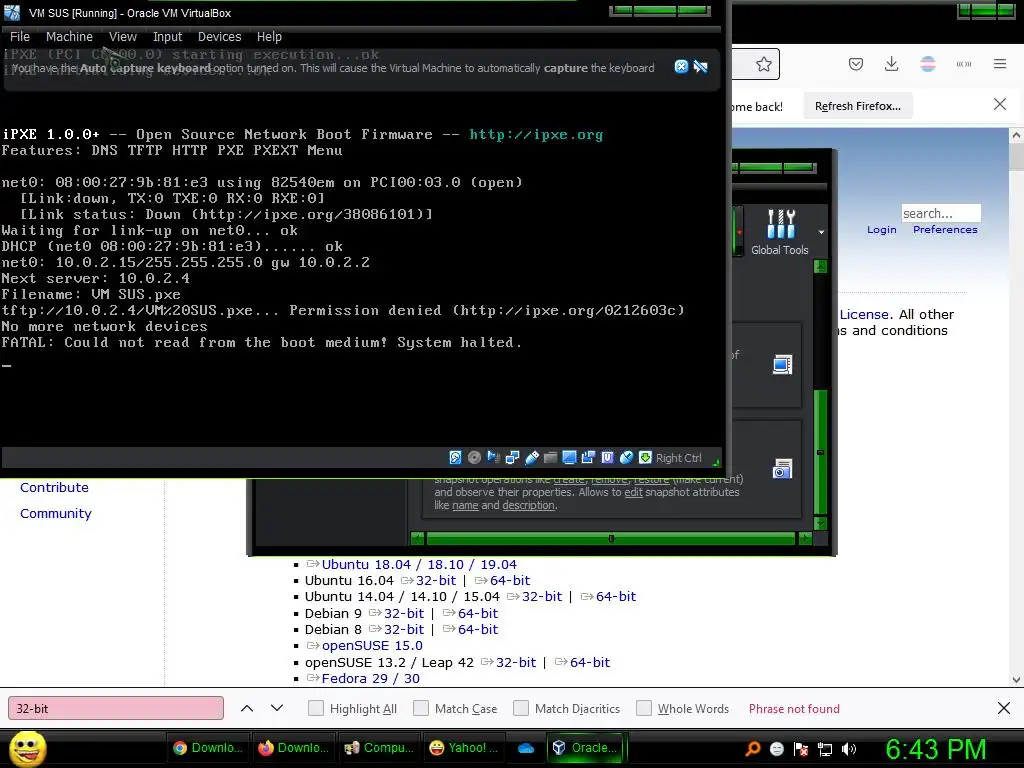This screenshot has width=1024, height=768.
Task: Click the volume speaker tray icon
Action: [x=849, y=748]
